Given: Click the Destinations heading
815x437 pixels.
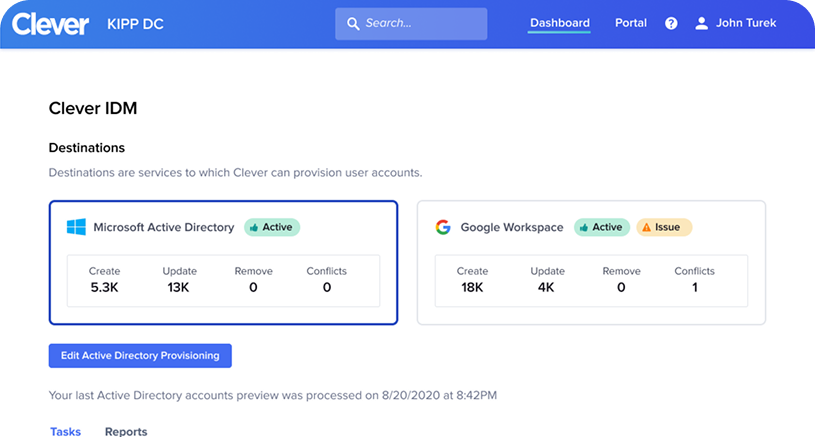Looking at the screenshot, I should 87,148.
